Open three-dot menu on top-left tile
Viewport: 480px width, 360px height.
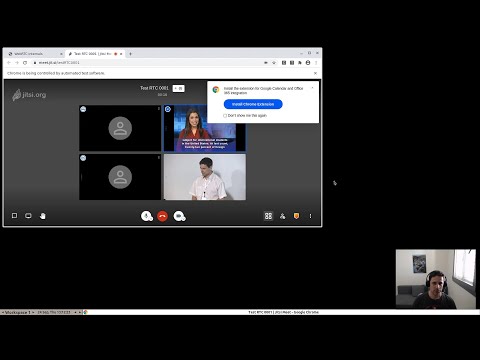click(158, 109)
